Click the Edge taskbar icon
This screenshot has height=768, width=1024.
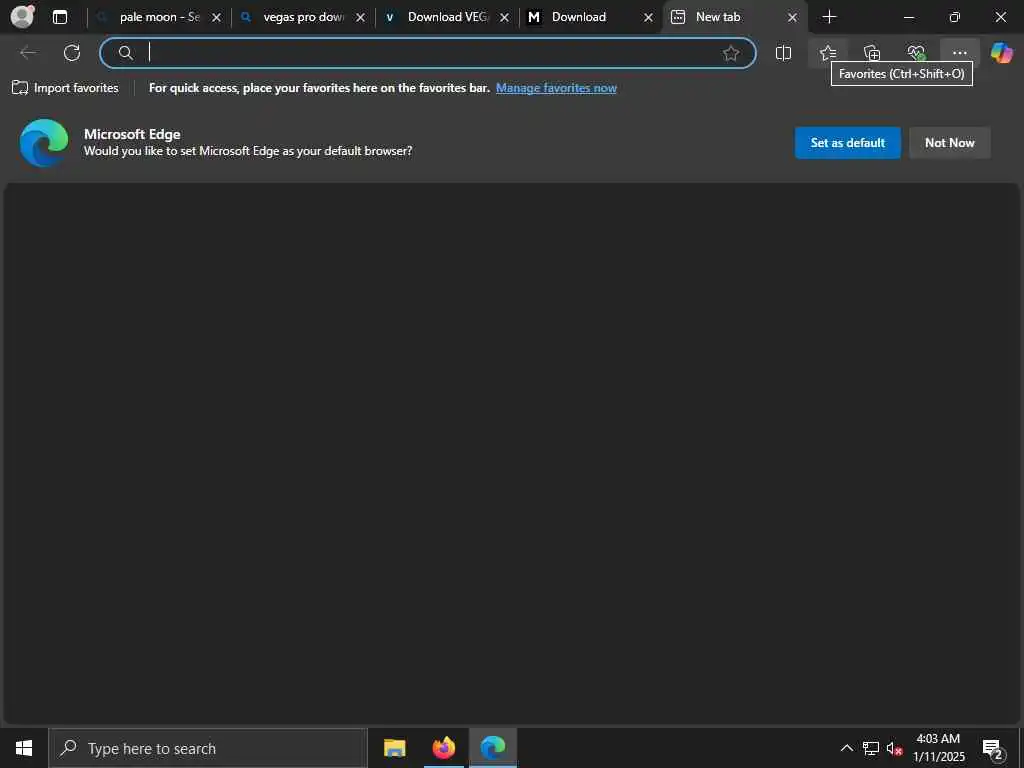tap(493, 748)
